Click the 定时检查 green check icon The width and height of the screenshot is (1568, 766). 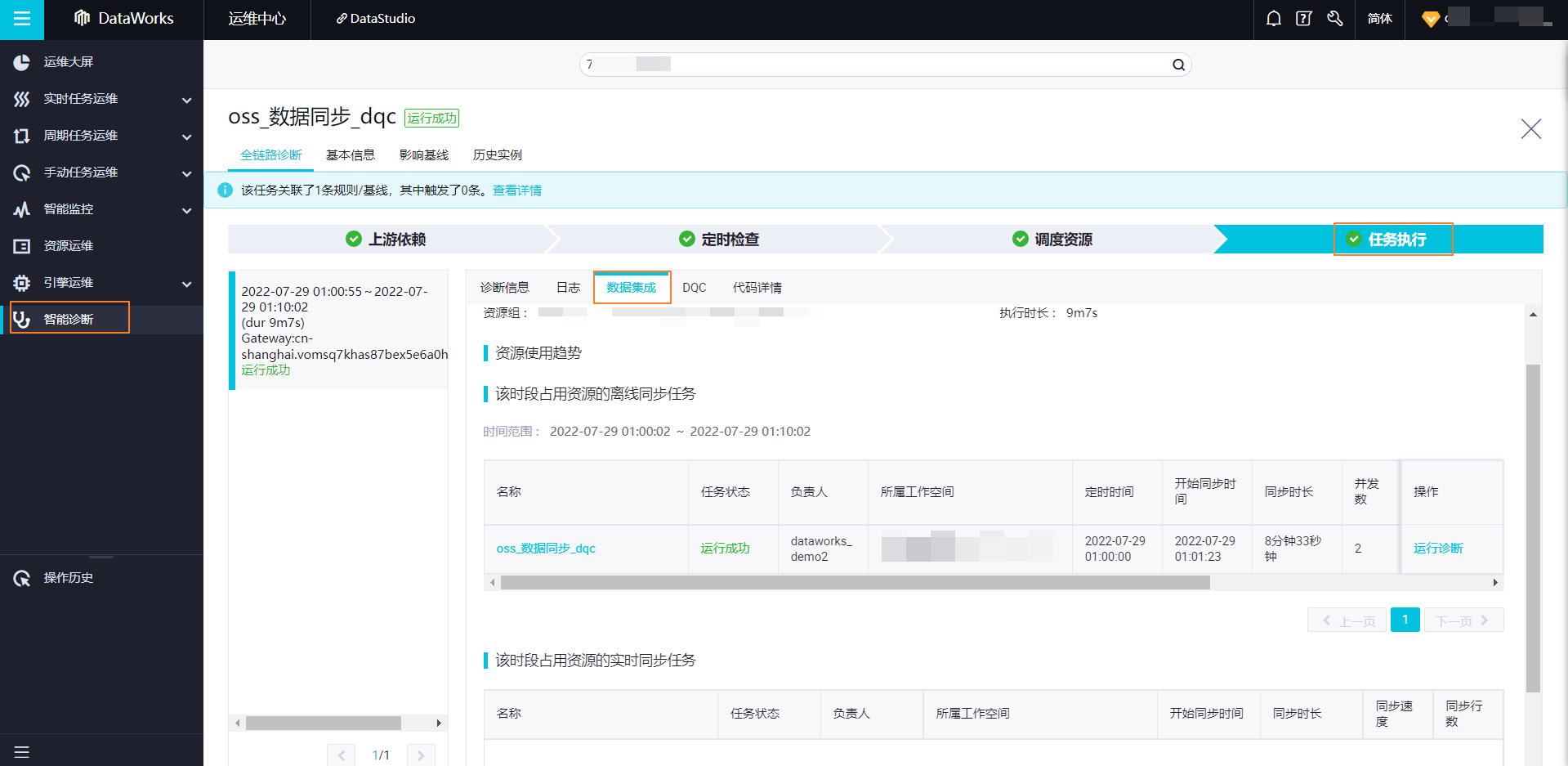coord(687,239)
